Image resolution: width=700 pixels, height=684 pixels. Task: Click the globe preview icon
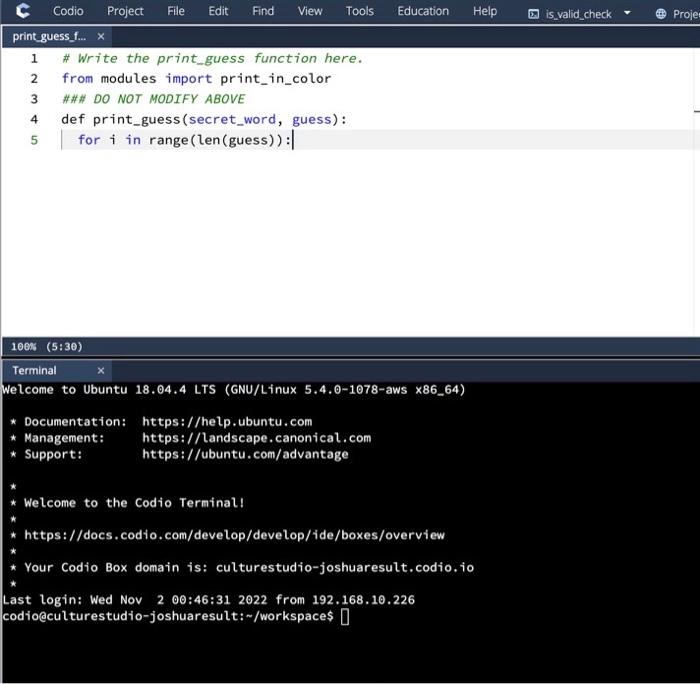[x=661, y=14]
